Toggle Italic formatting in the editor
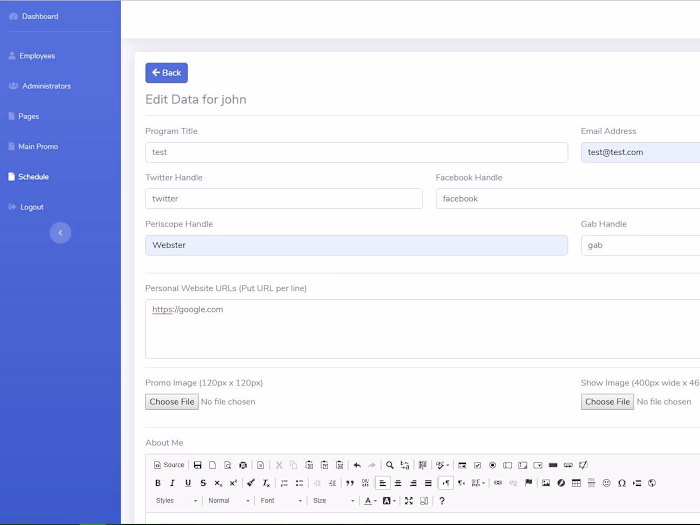 pyautogui.click(x=173, y=483)
